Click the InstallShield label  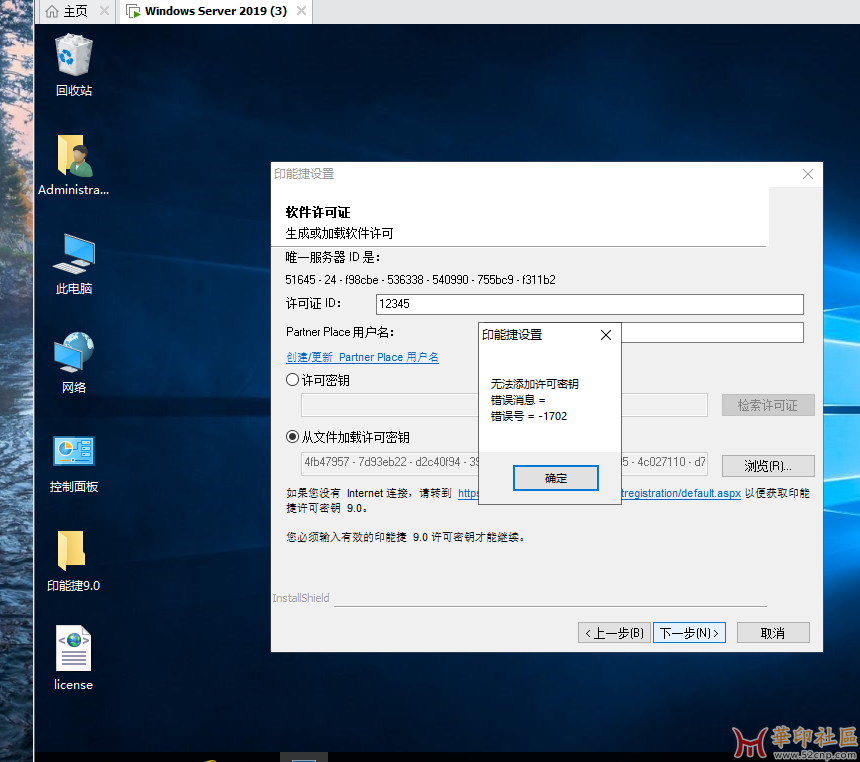301,598
